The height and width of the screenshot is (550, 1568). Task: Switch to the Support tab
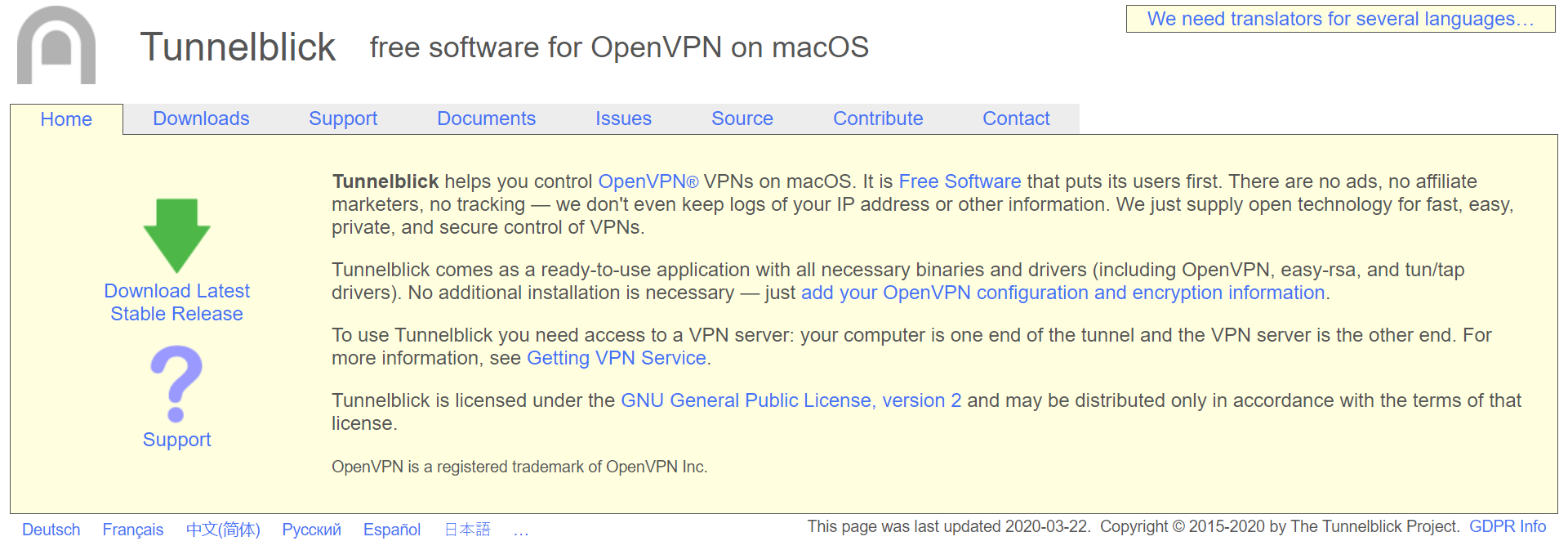343,118
